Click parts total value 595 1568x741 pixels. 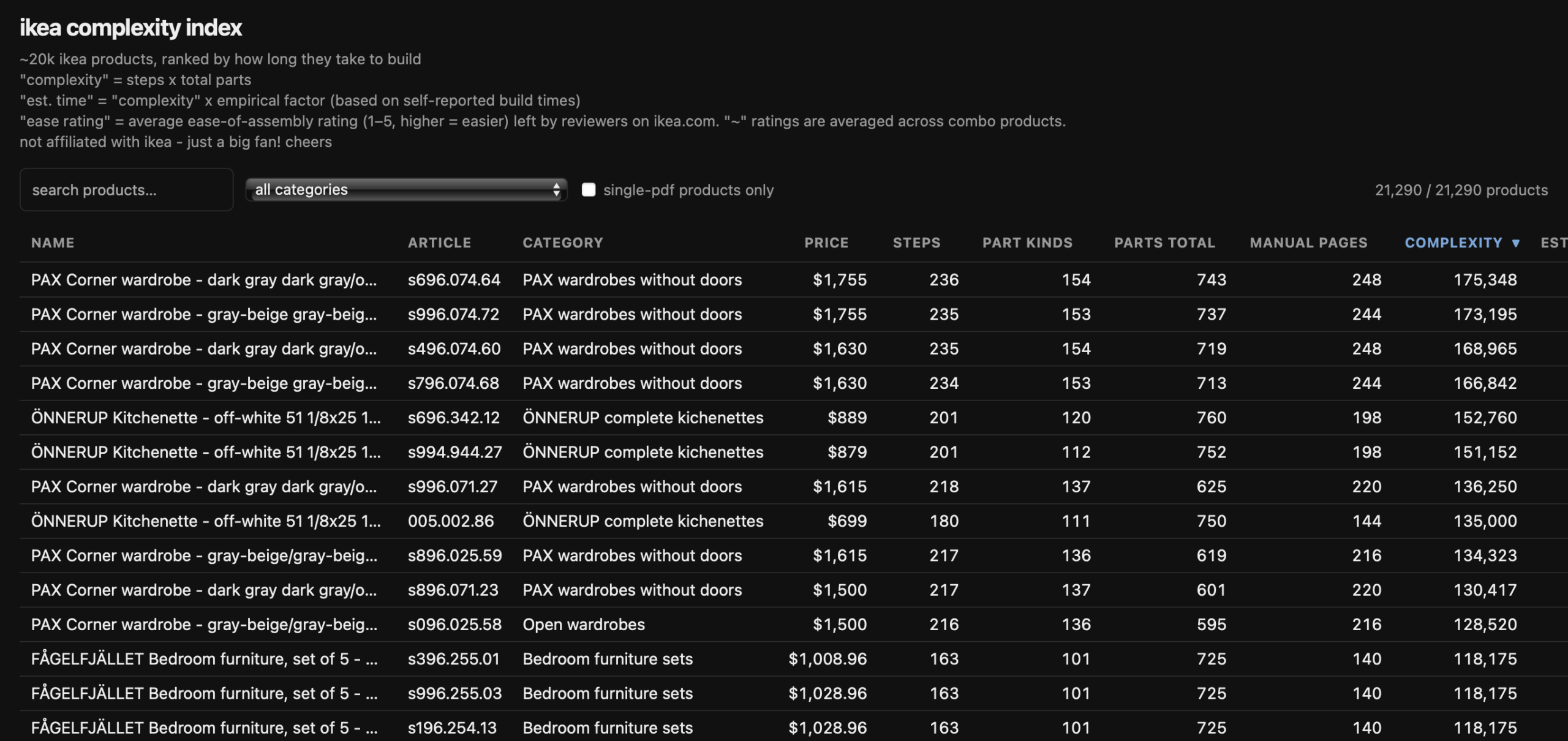1212,625
